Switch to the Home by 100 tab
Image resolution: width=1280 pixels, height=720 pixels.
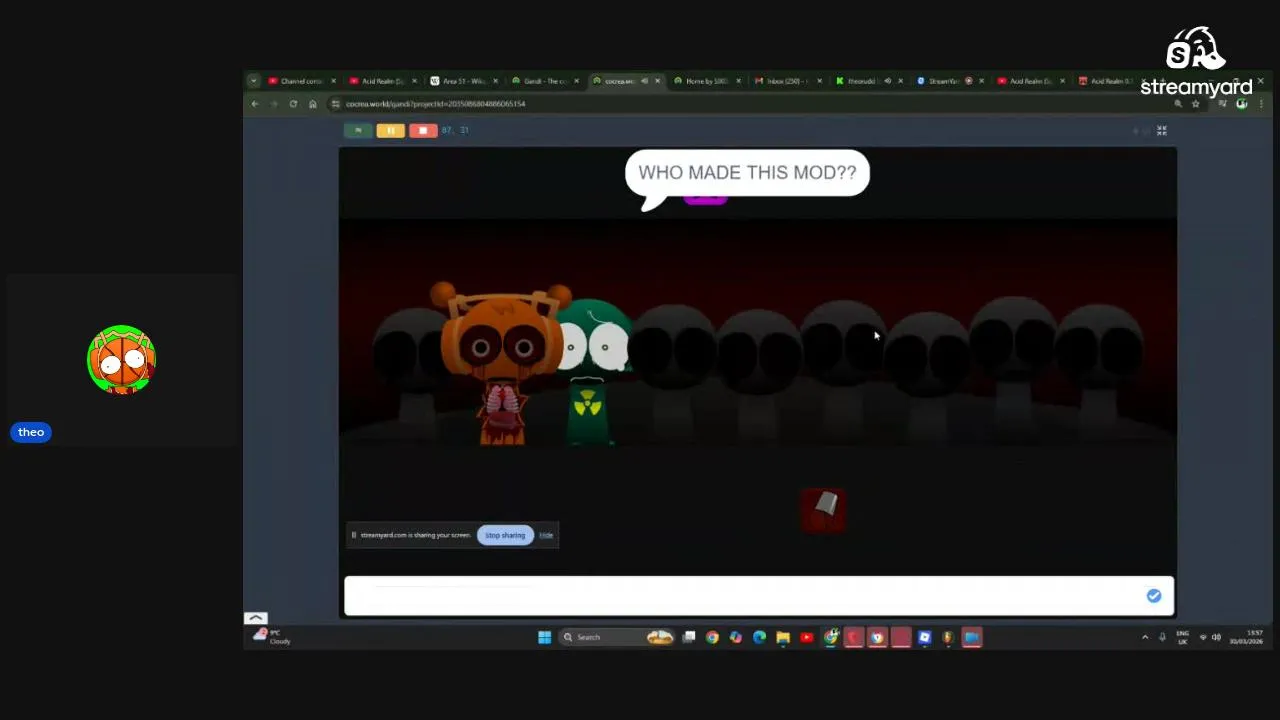click(x=707, y=81)
